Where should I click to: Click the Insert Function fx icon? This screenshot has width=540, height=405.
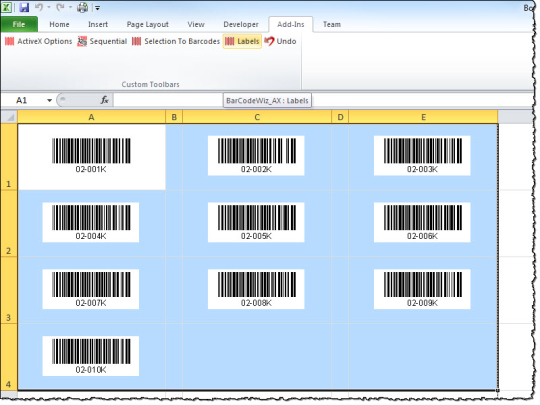(104, 100)
